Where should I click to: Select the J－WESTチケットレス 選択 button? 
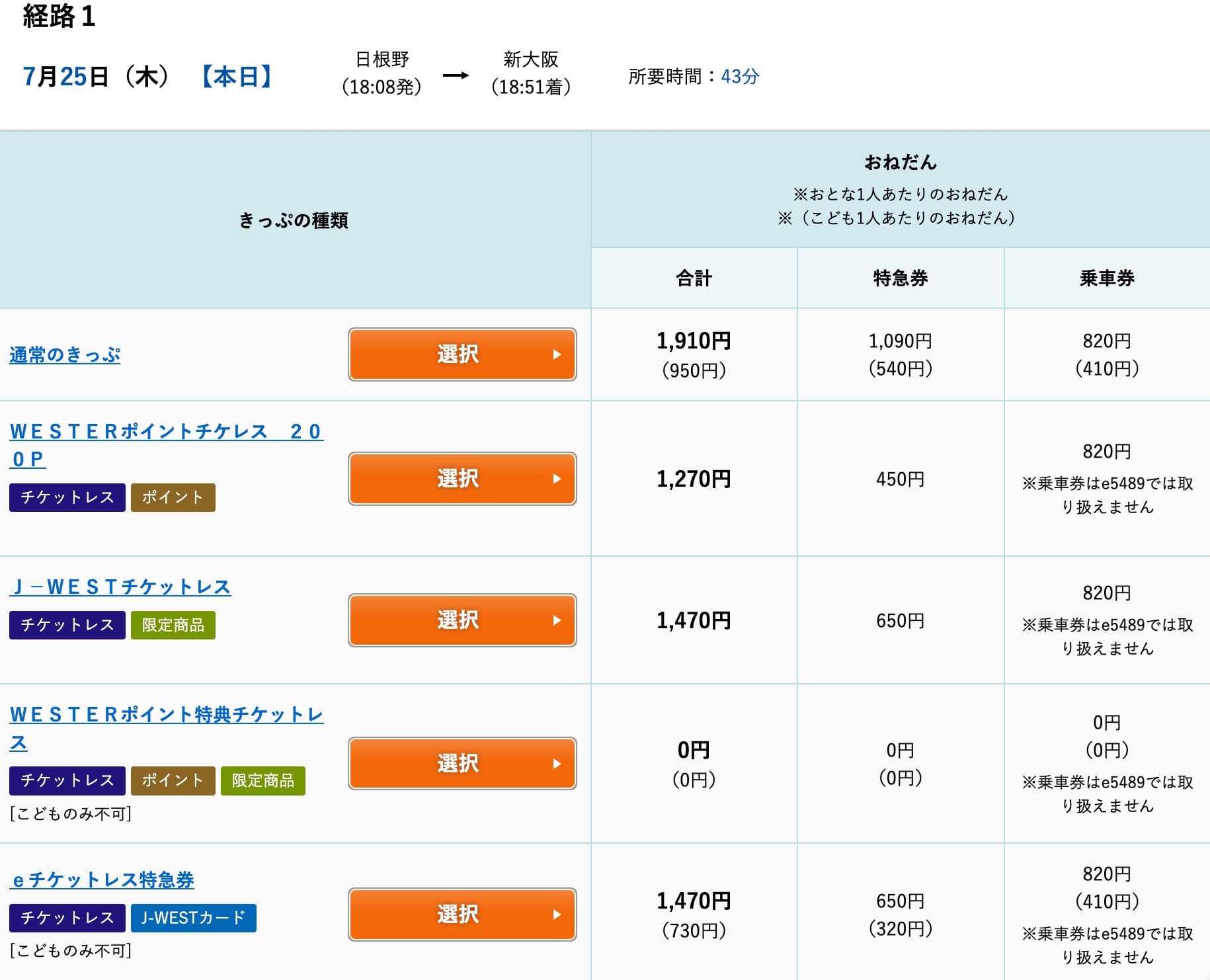[x=462, y=620]
